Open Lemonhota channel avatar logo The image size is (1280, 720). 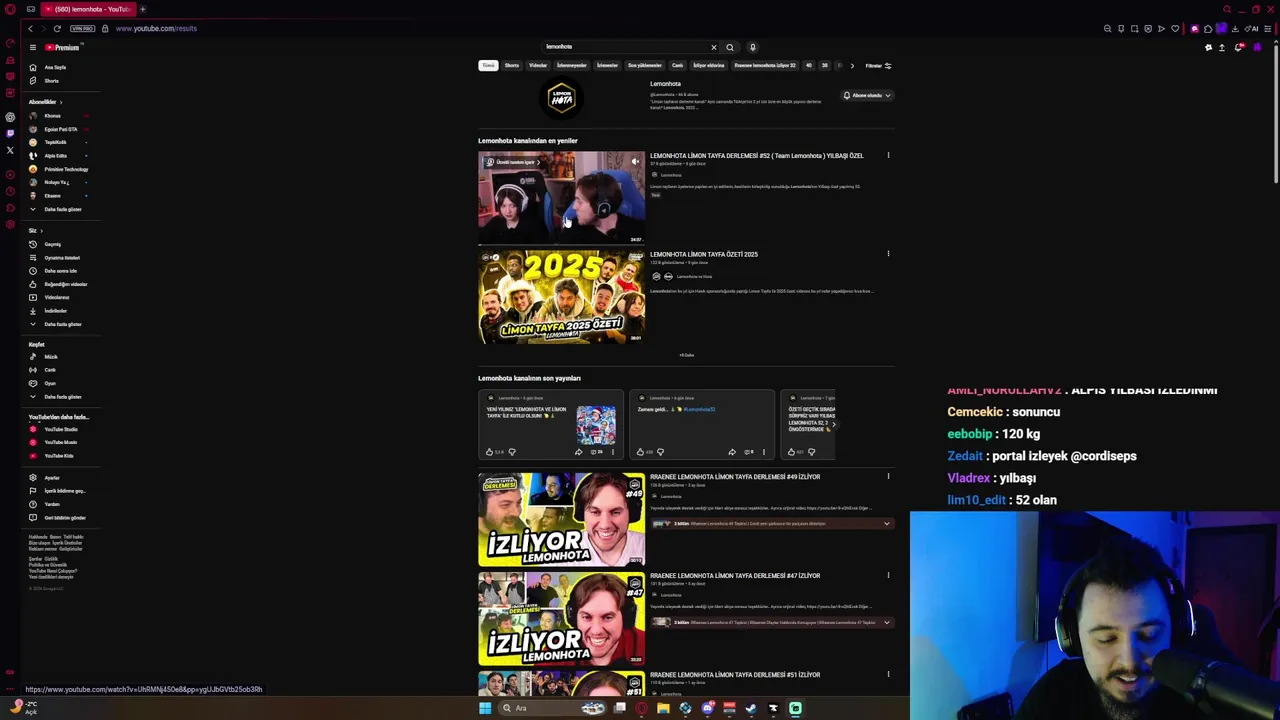click(562, 97)
